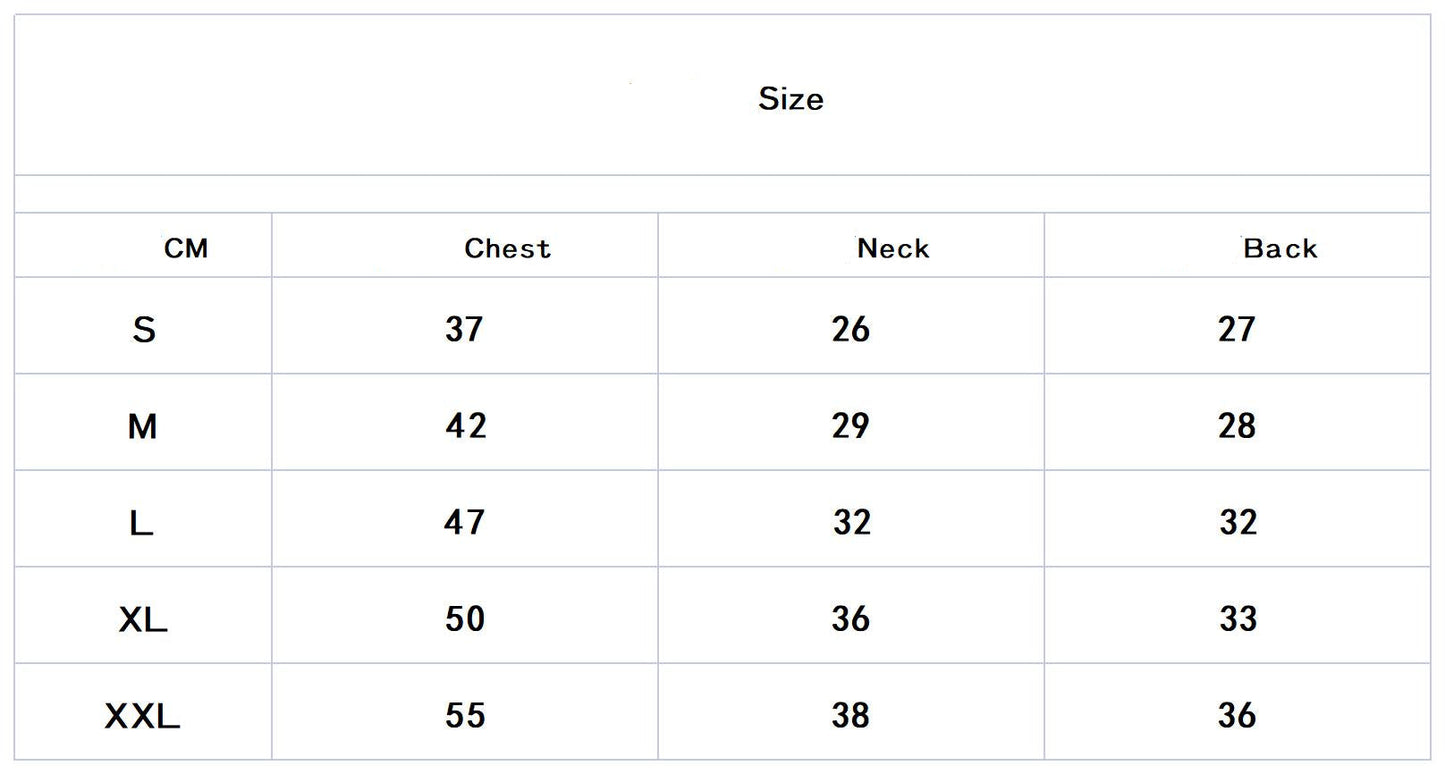
Task: Click the Size table title
Action: [790, 99]
